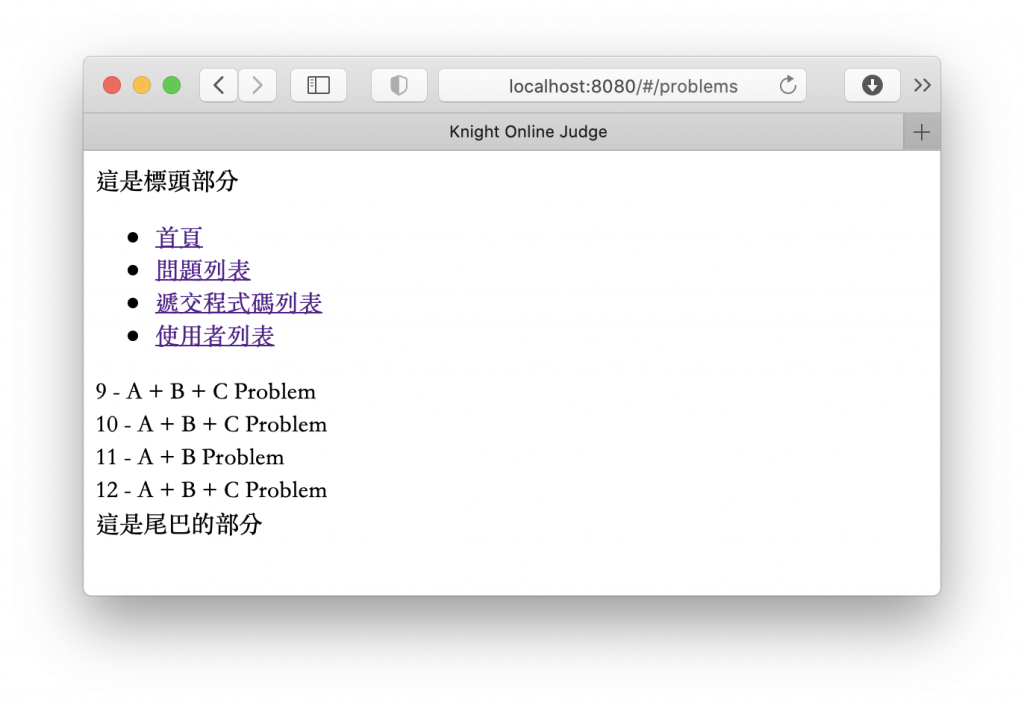This screenshot has height=706, width=1024.
Task: Reload the localhost problems page
Action: 788,86
